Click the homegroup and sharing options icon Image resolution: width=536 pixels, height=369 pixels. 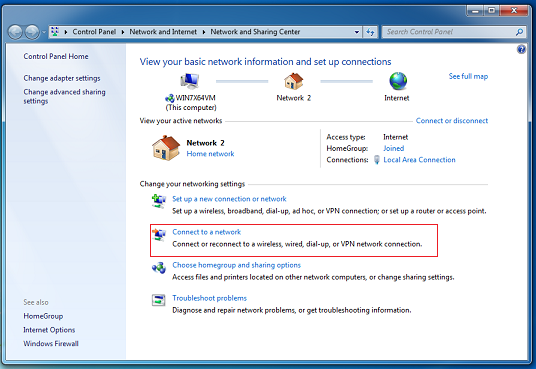159,267
